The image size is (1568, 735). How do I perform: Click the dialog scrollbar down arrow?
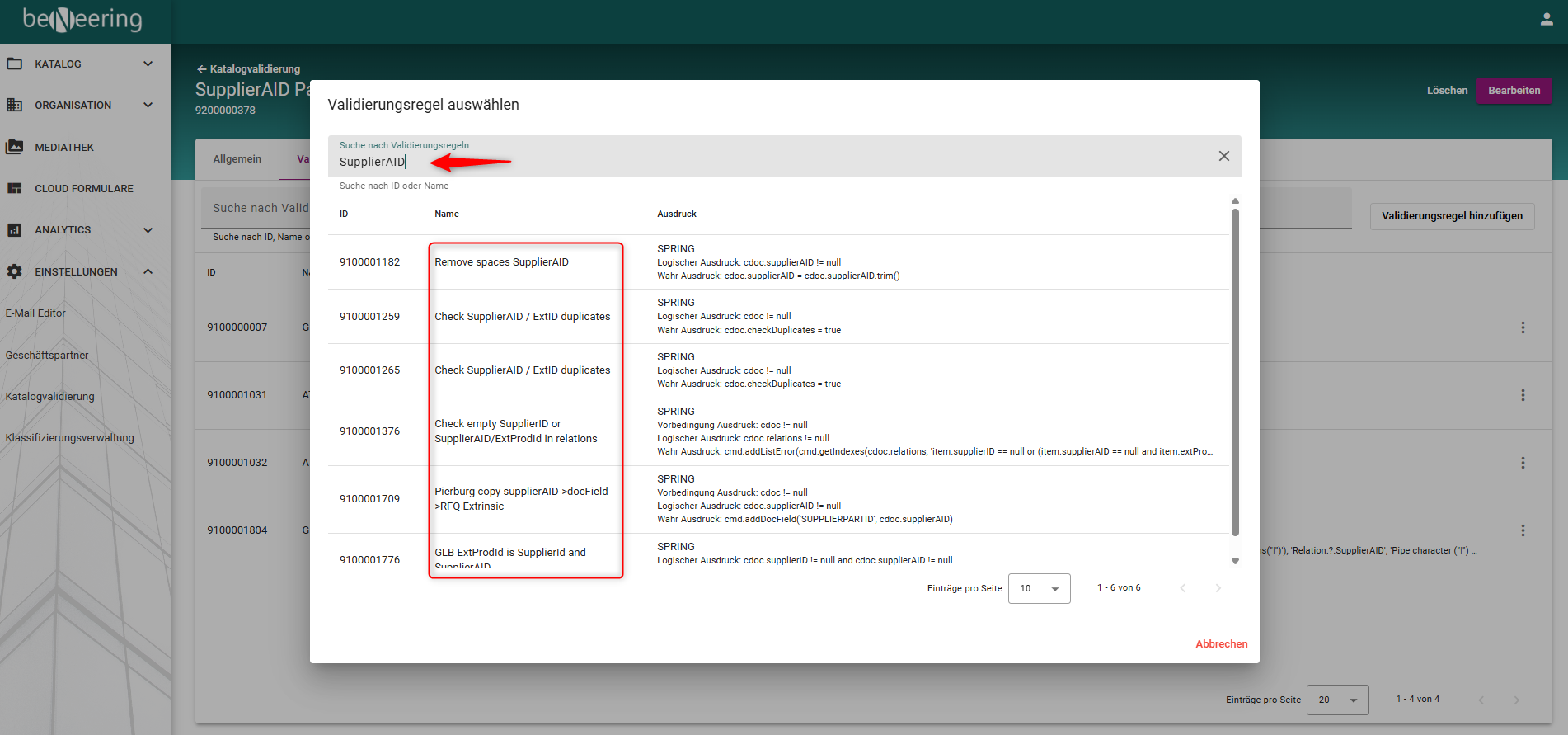pyautogui.click(x=1235, y=561)
